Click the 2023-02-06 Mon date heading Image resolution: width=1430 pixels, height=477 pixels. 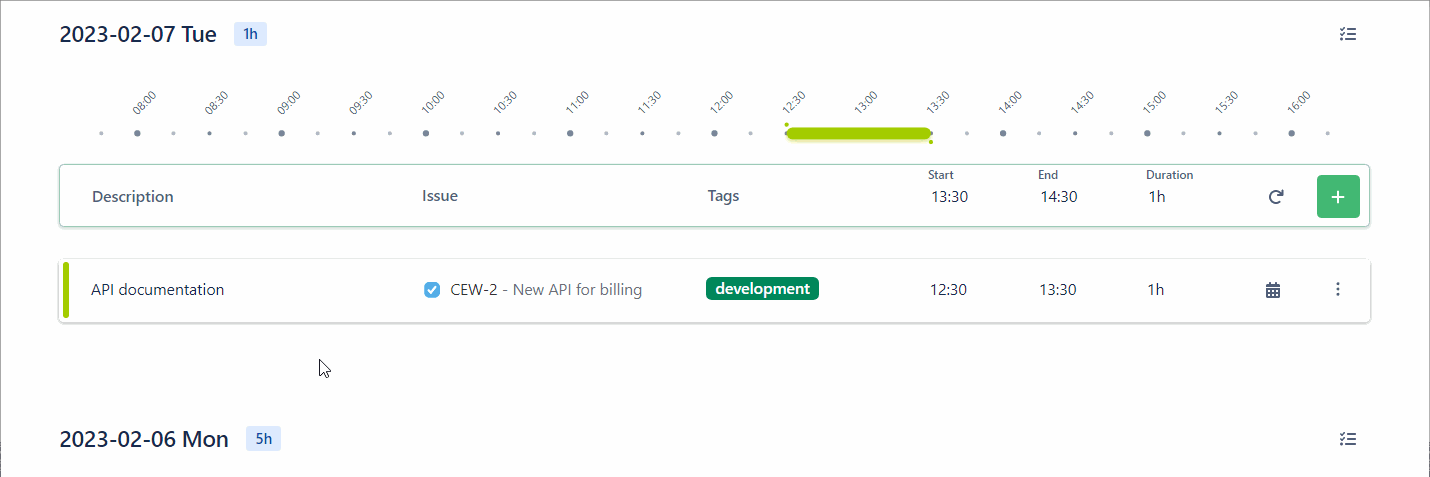click(144, 439)
